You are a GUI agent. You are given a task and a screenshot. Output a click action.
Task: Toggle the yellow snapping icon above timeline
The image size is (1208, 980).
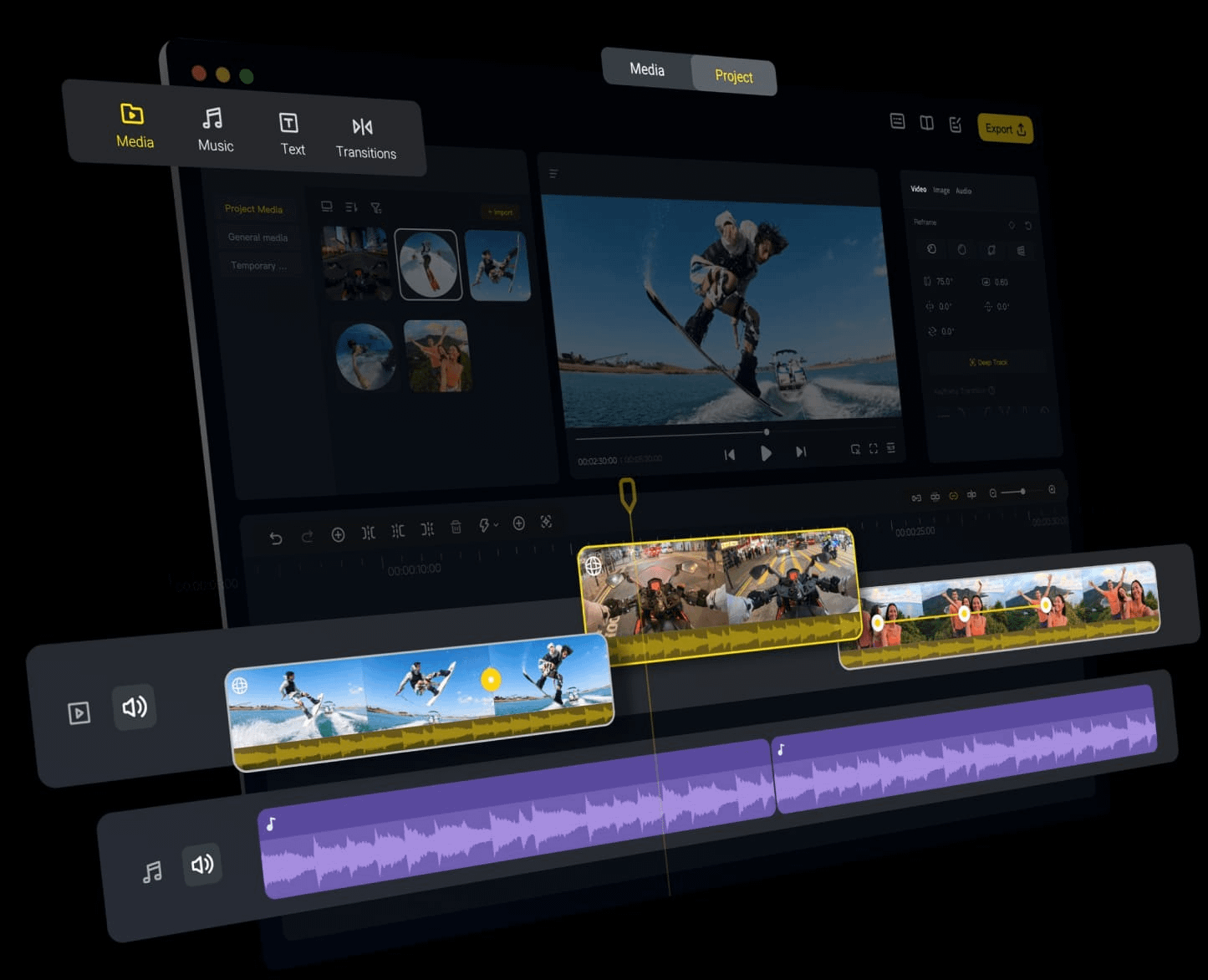[x=953, y=496]
